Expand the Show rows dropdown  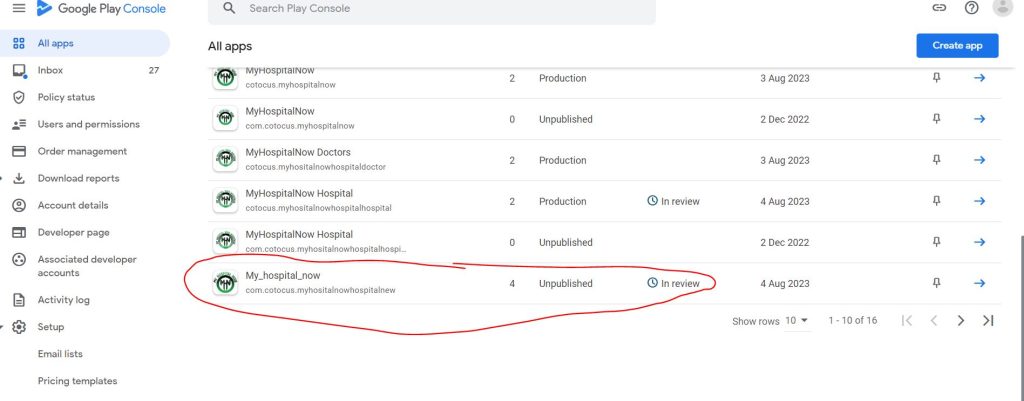797,321
